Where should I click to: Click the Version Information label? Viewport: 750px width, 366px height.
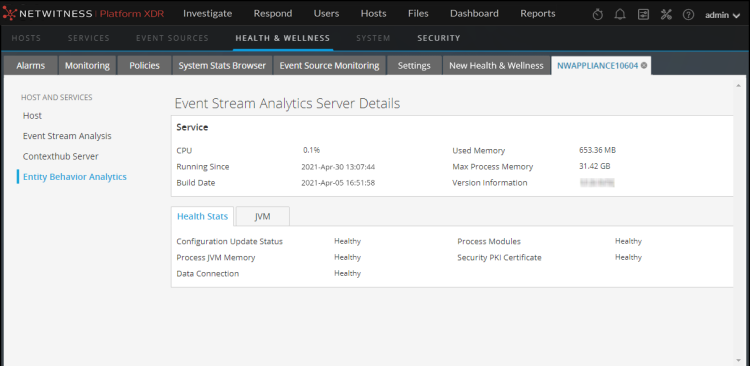pos(490,183)
